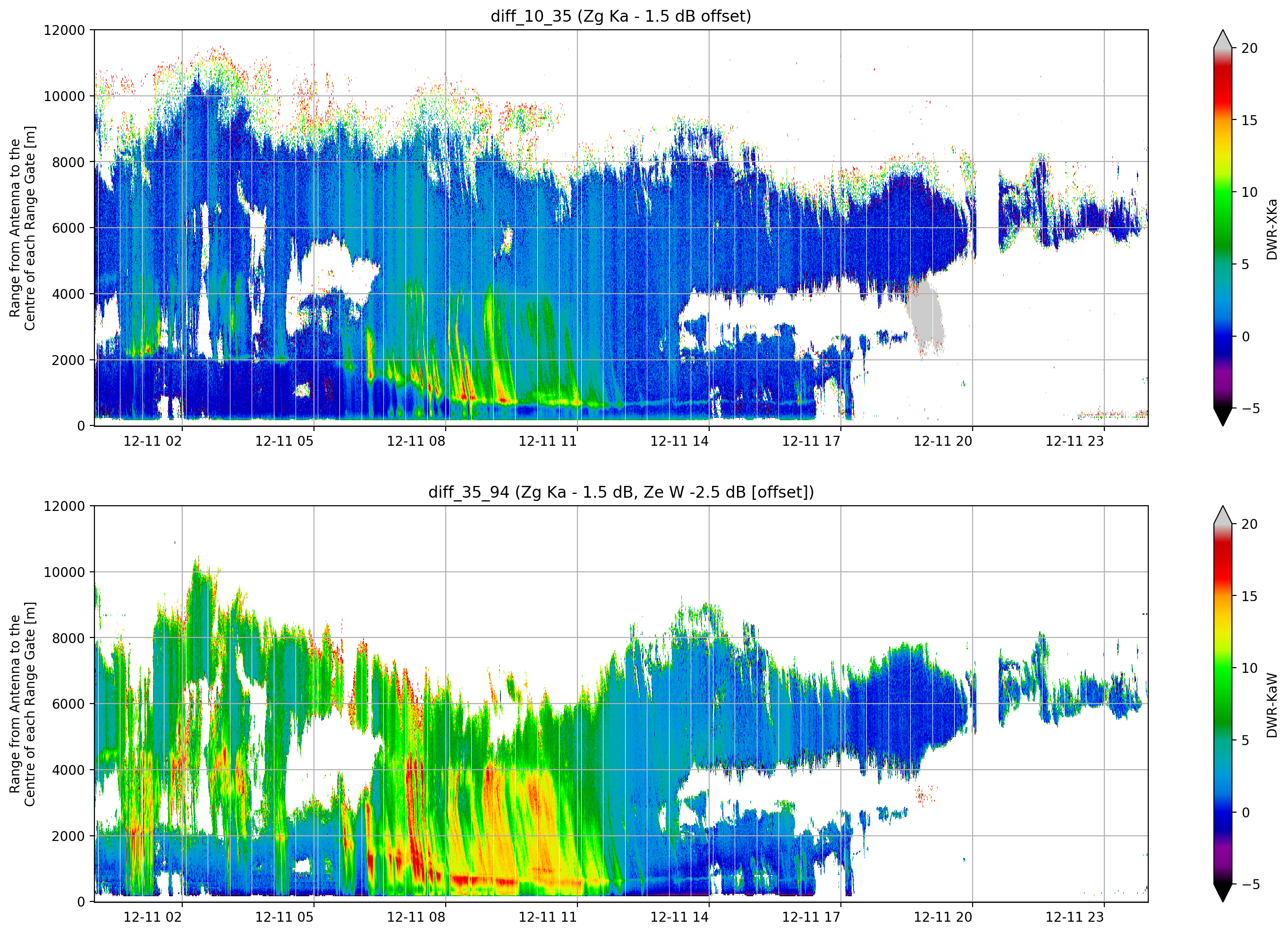Click the black under-range arrow below the DWR-XKa colorbar
Image resolution: width=1288 pixels, height=934 pixels.
click(x=1223, y=416)
